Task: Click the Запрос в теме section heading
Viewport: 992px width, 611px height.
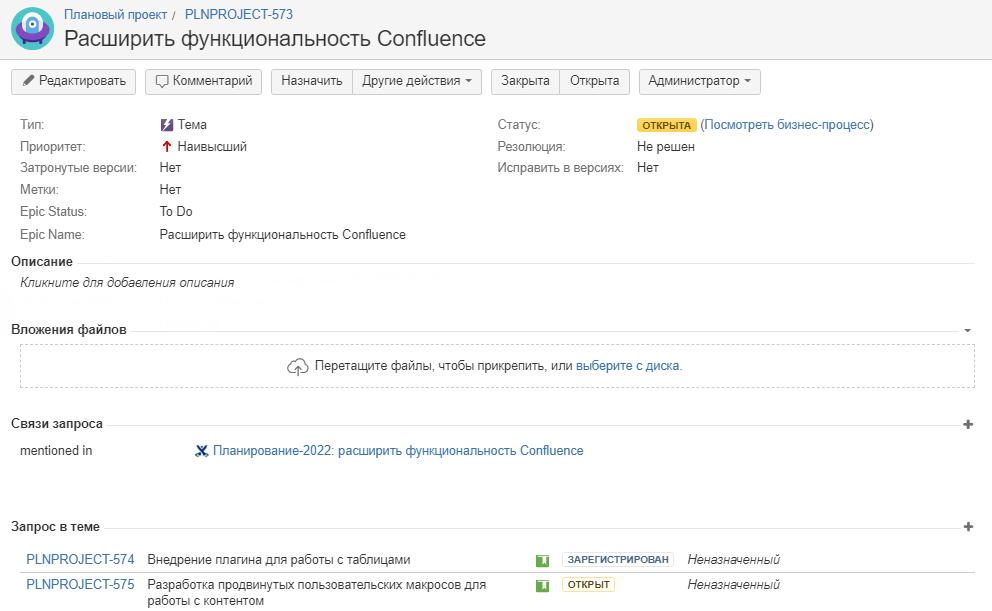Action: (56, 527)
